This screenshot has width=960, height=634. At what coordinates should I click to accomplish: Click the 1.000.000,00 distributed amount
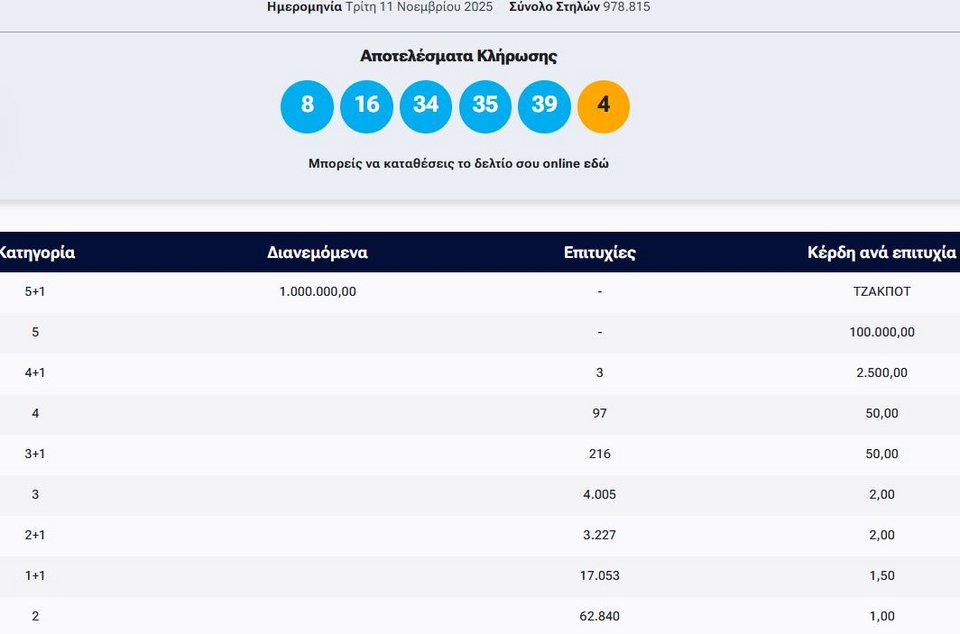point(317,292)
